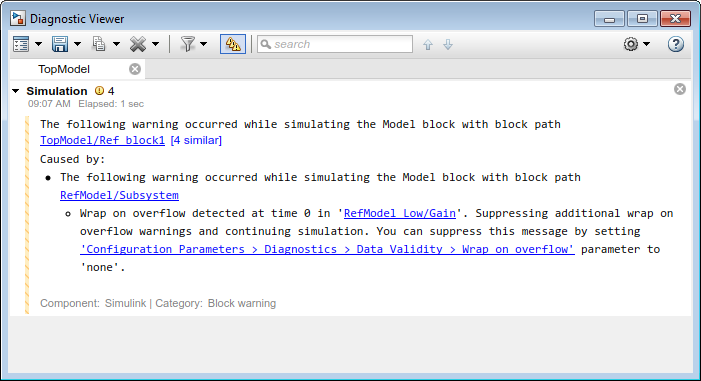This screenshot has height=381, width=701.
Task: Open the Save options dropdown arrow
Action: (77, 44)
